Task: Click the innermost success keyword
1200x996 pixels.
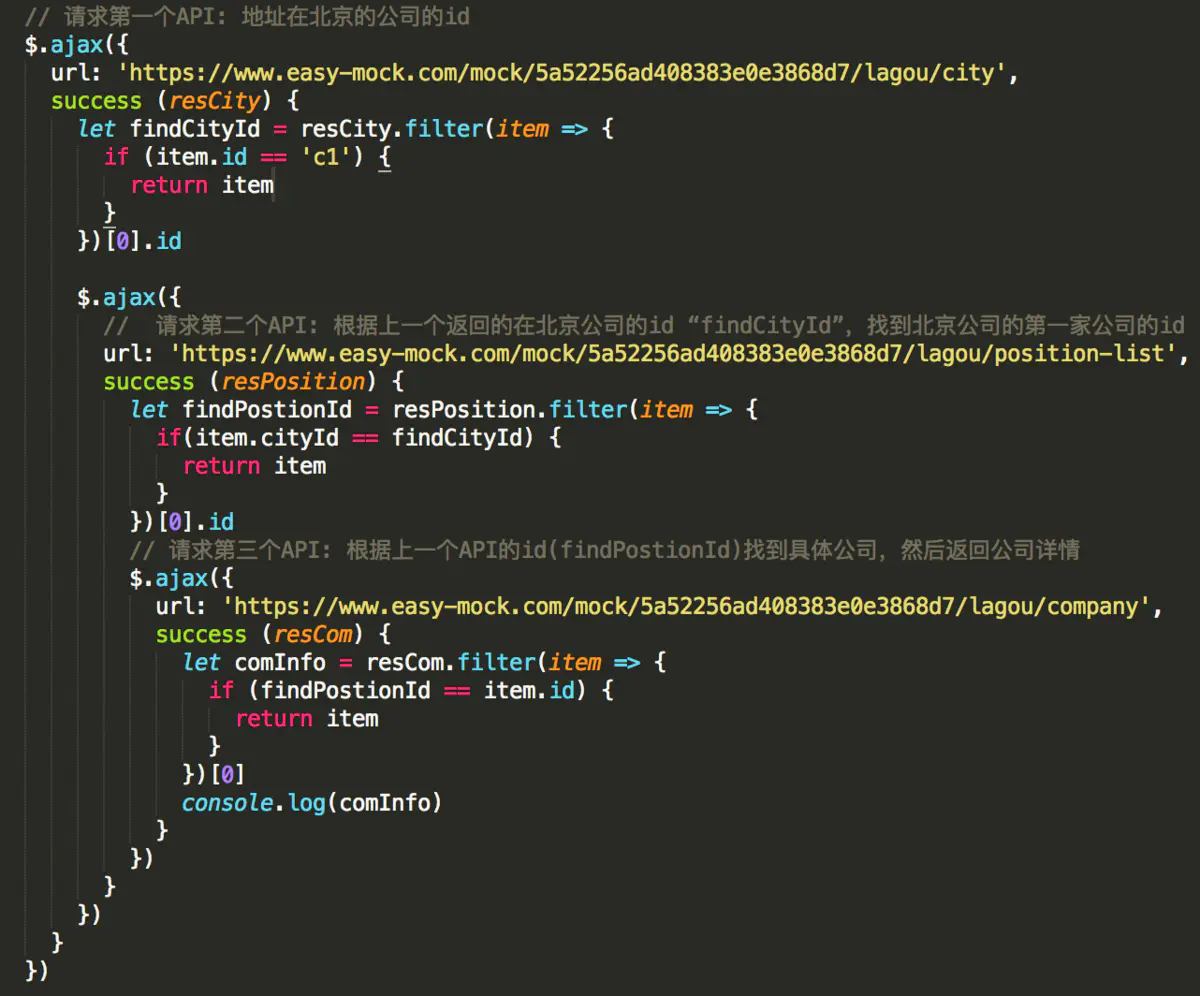Action: (201, 635)
